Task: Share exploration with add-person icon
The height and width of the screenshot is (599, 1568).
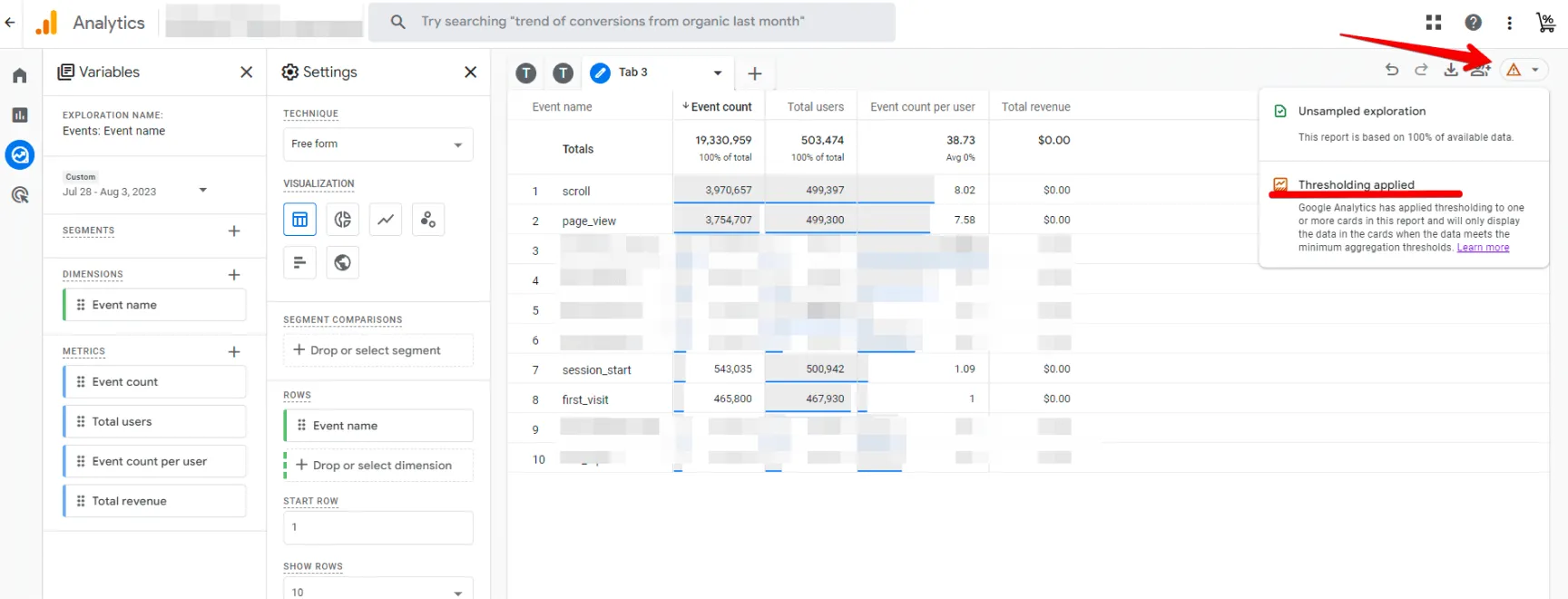Action: coord(1480,69)
